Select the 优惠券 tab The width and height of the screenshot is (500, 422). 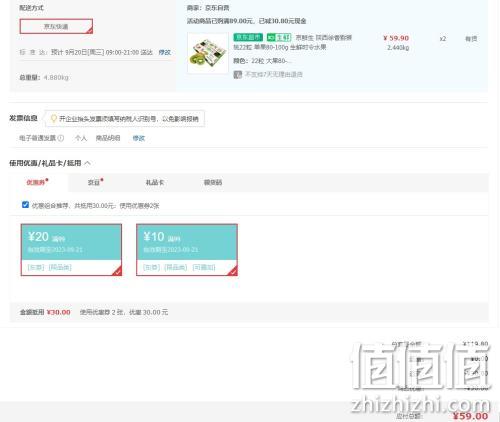[x=36, y=182]
